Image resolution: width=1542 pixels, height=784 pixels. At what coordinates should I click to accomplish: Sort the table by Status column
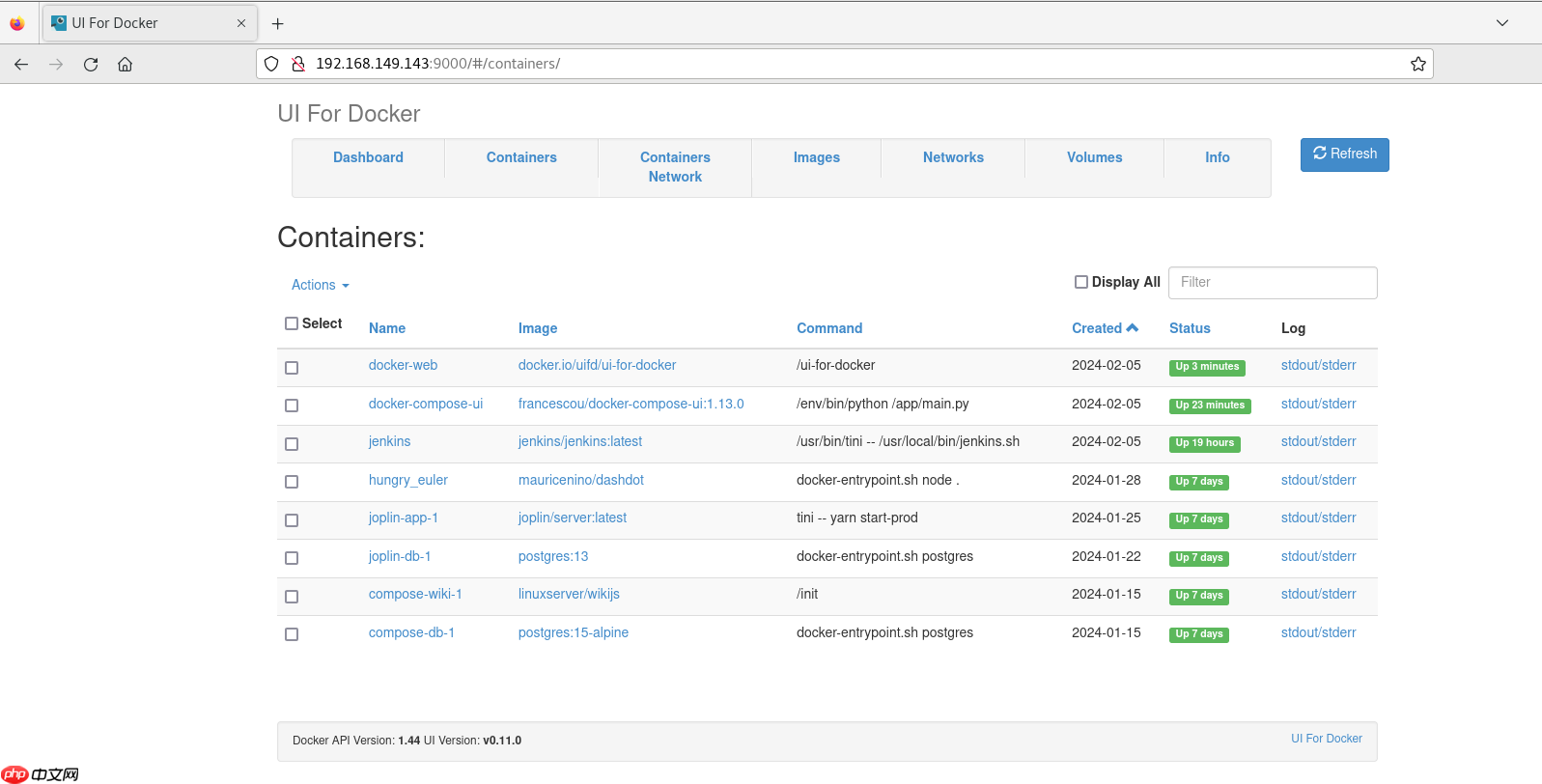(x=1190, y=328)
